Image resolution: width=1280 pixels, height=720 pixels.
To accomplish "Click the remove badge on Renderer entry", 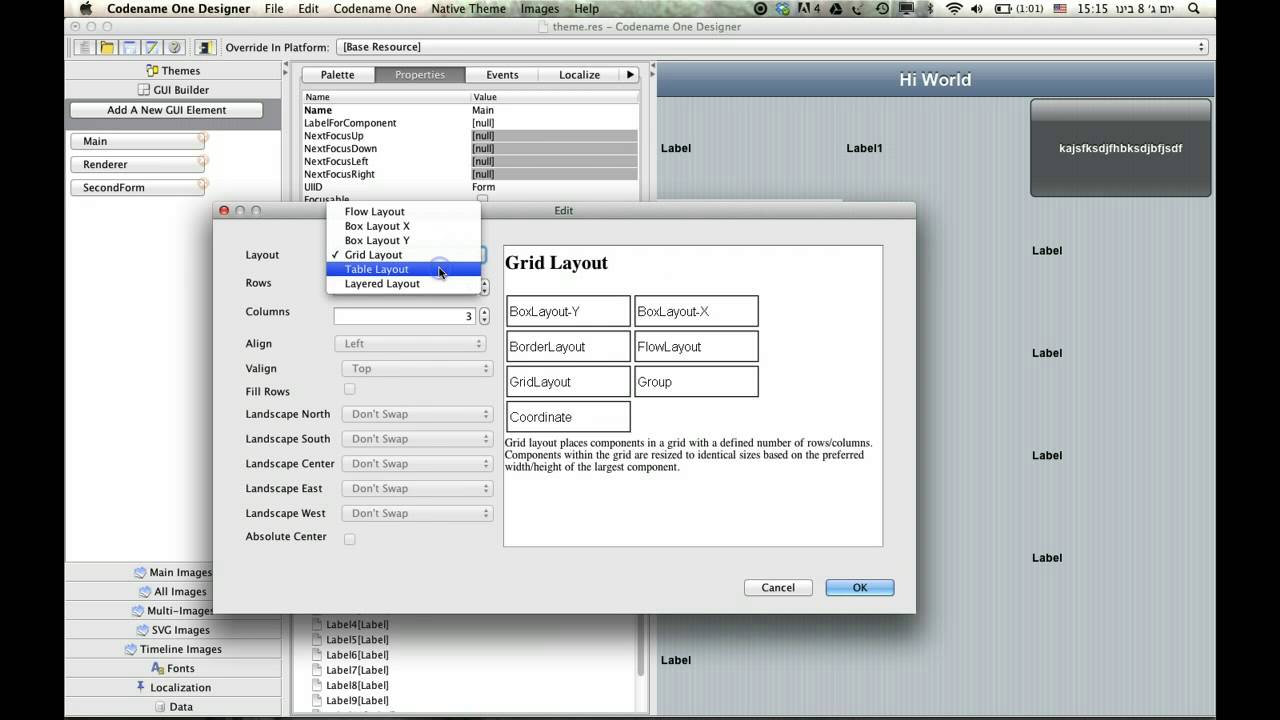I will coord(203,161).
